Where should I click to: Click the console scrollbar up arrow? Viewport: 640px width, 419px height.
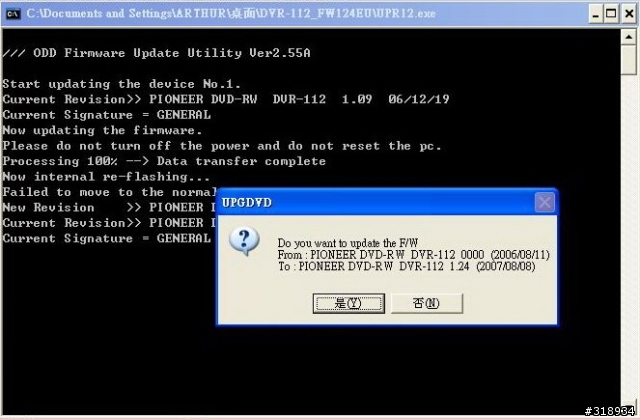629,37
